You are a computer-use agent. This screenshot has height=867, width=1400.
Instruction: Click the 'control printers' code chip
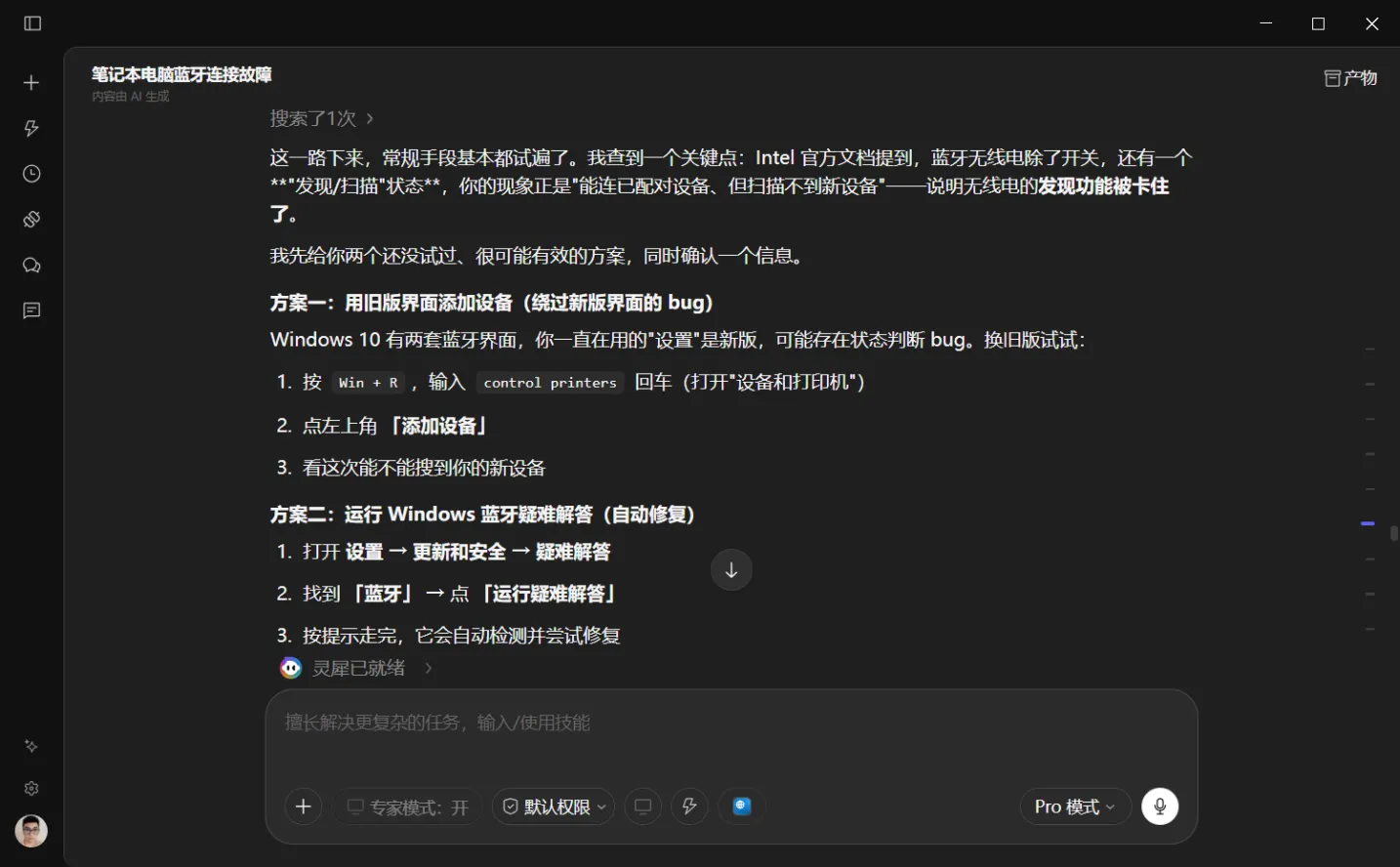point(551,383)
